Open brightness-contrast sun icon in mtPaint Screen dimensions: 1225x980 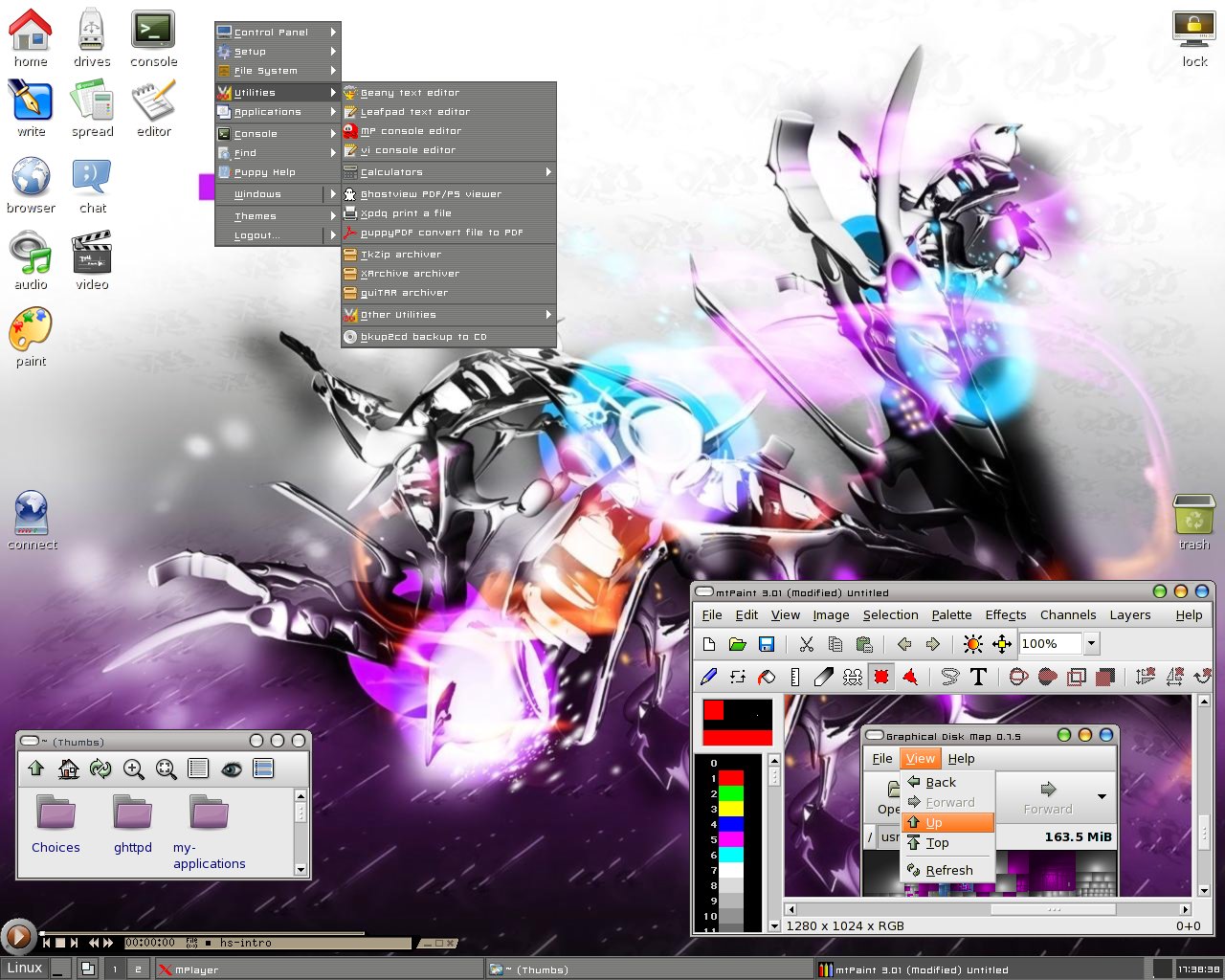(x=973, y=644)
